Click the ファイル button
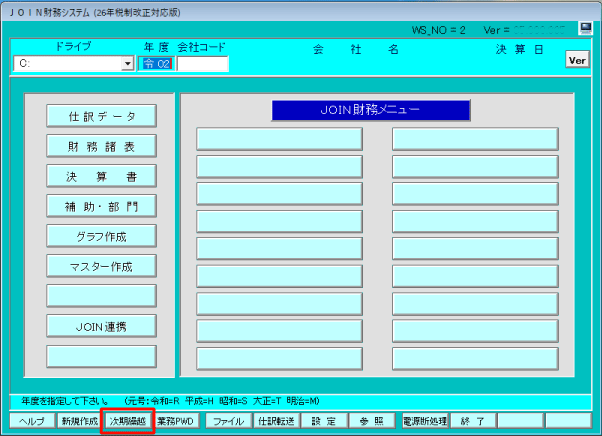 coord(229,421)
